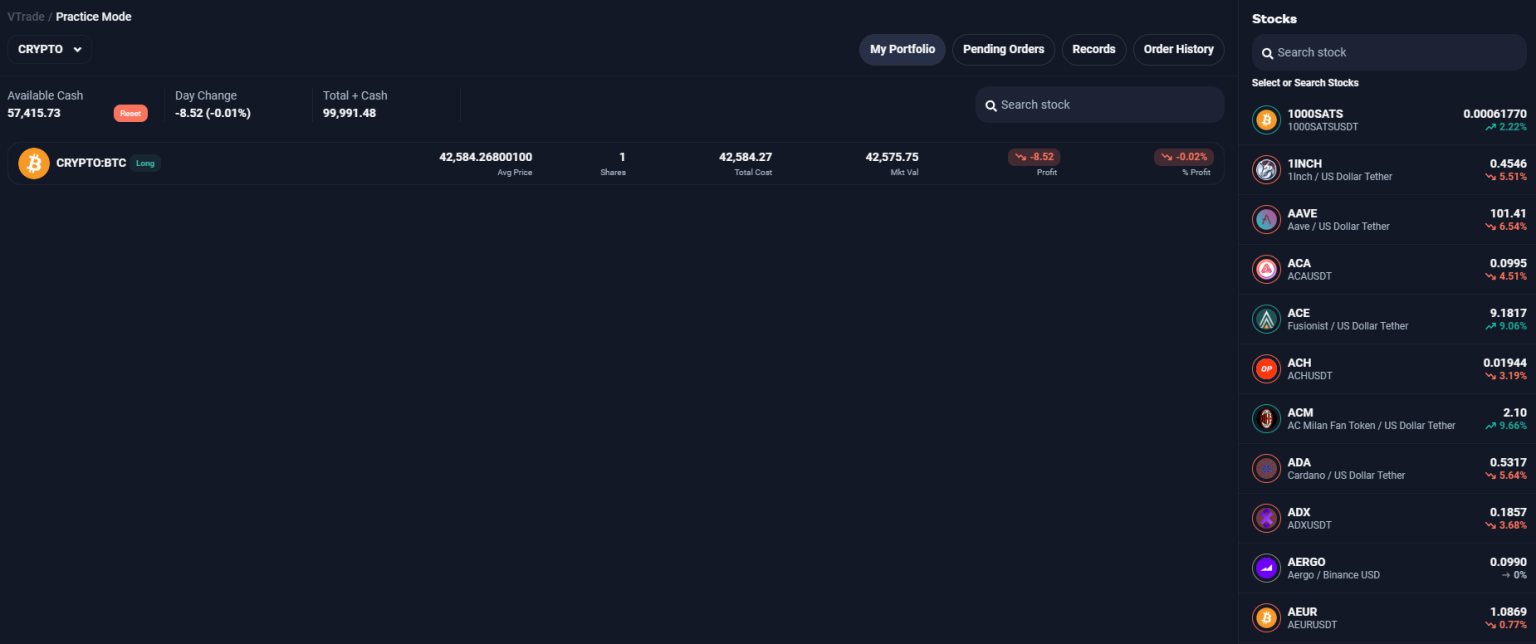This screenshot has width=1536, height=644.
Task: Click the search magnifier icon in the Stocks panel
Action: [x=1268, y=52]
